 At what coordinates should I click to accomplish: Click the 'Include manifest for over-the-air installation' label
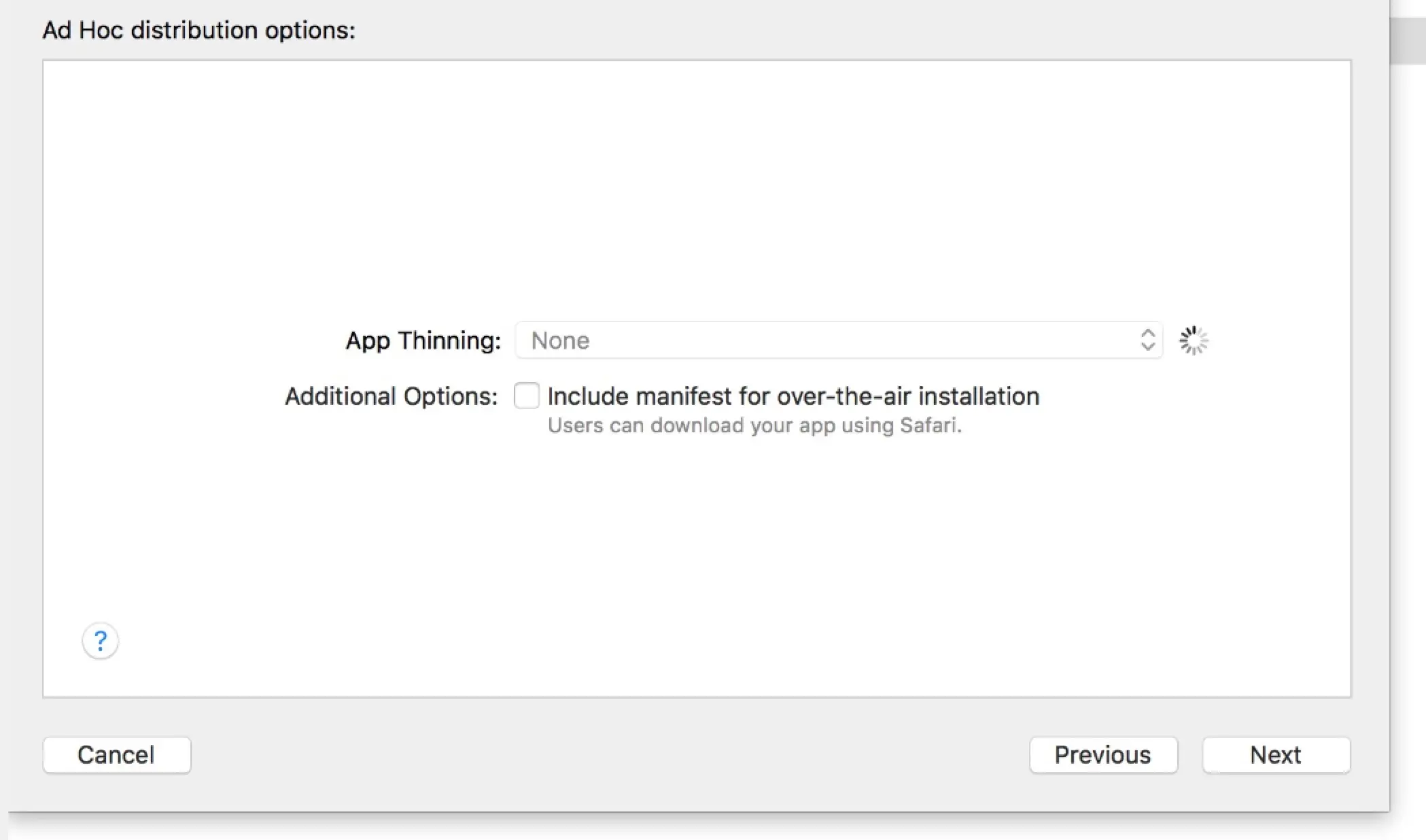pos(793,396)
